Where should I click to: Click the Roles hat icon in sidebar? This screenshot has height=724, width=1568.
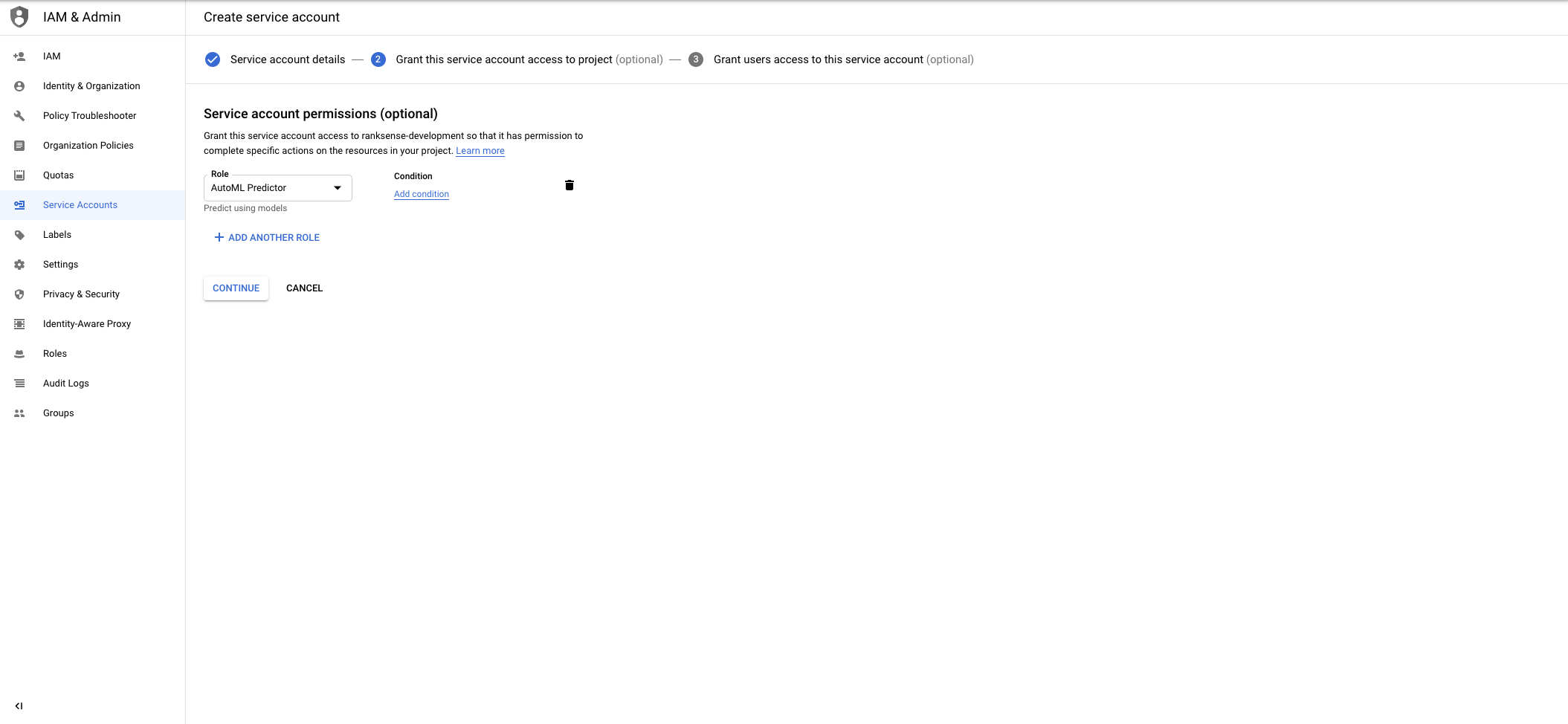point(19,354)
